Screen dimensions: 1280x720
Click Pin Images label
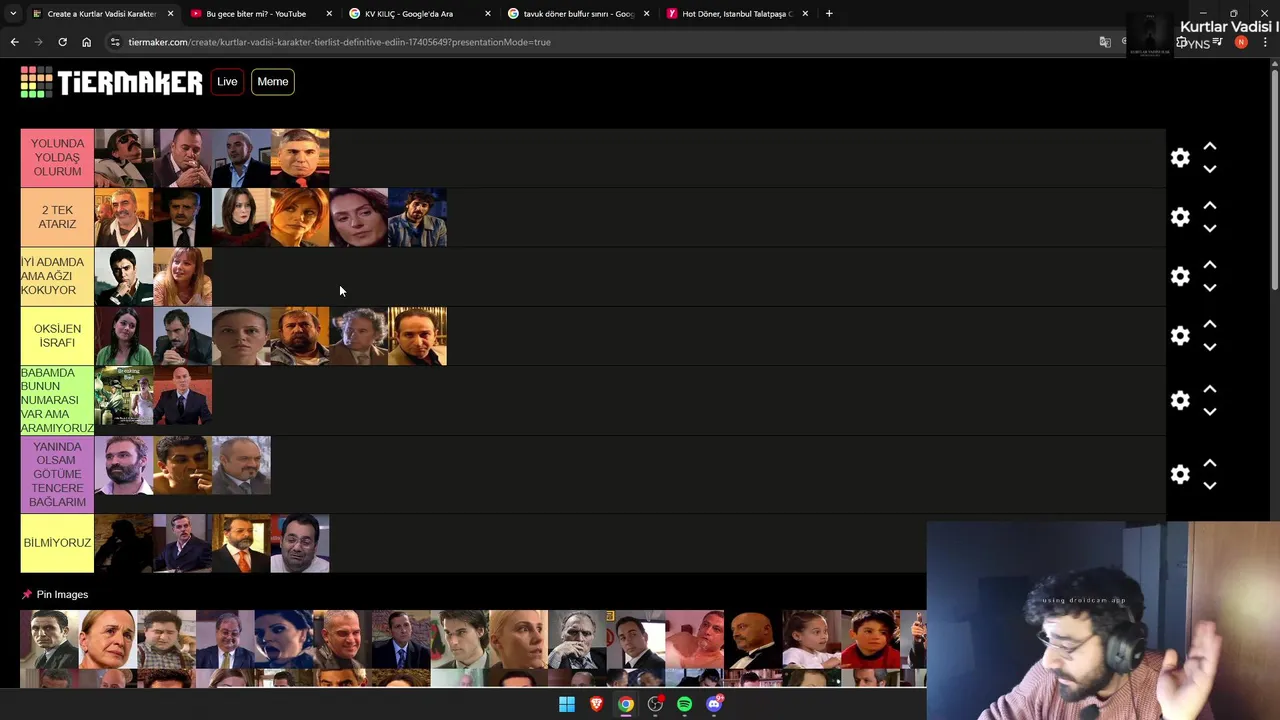pos(62,594)
